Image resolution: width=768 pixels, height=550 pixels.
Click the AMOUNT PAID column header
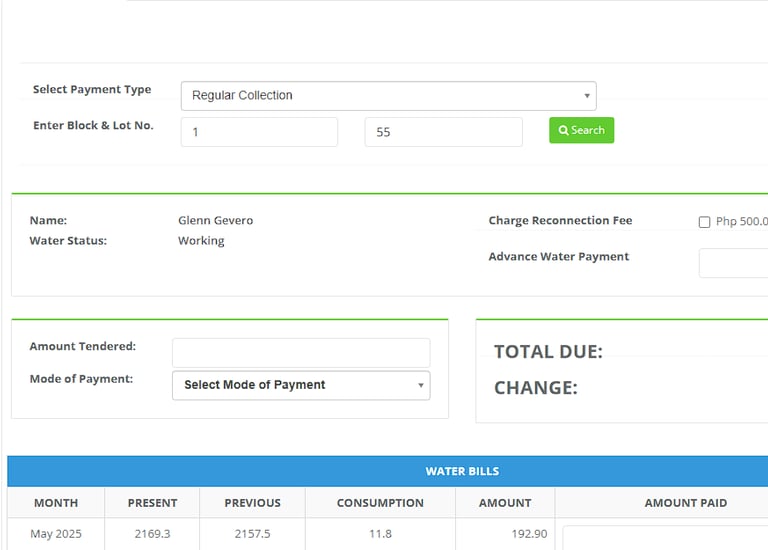coord(686,502)
